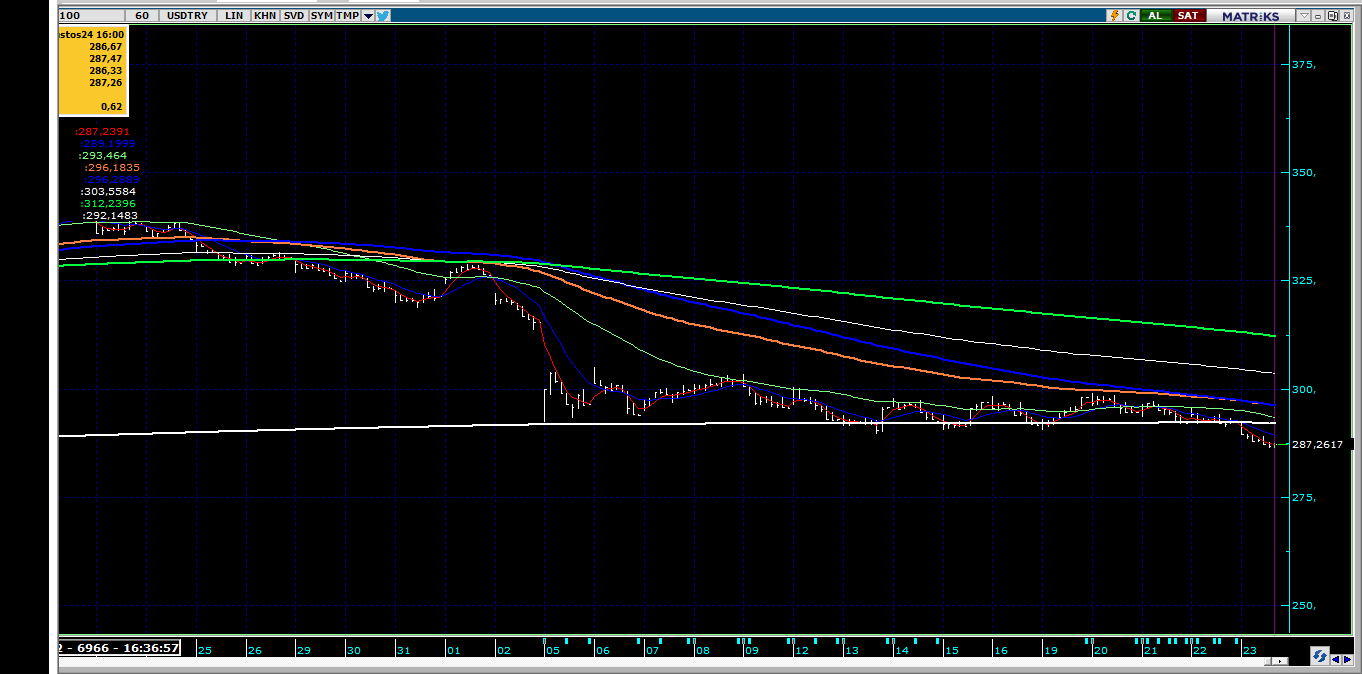Click the status text 6966 - 16:36:57

tap(127, 648)
